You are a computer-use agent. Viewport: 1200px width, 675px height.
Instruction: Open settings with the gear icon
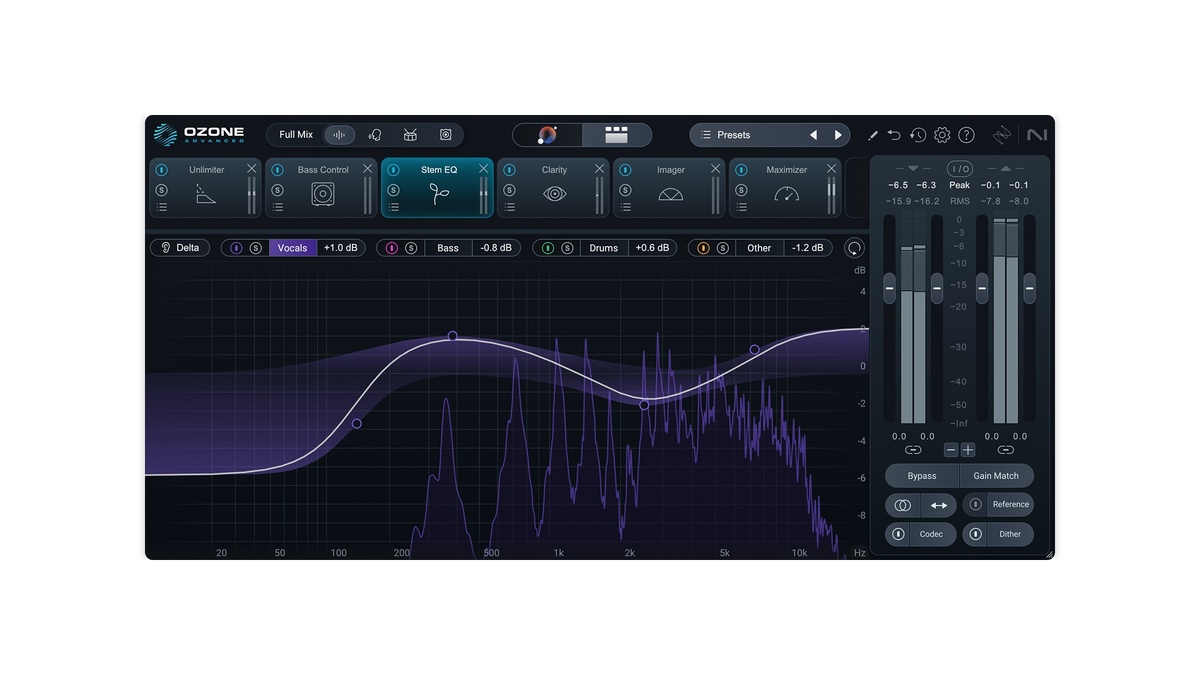tap(942, 135)
